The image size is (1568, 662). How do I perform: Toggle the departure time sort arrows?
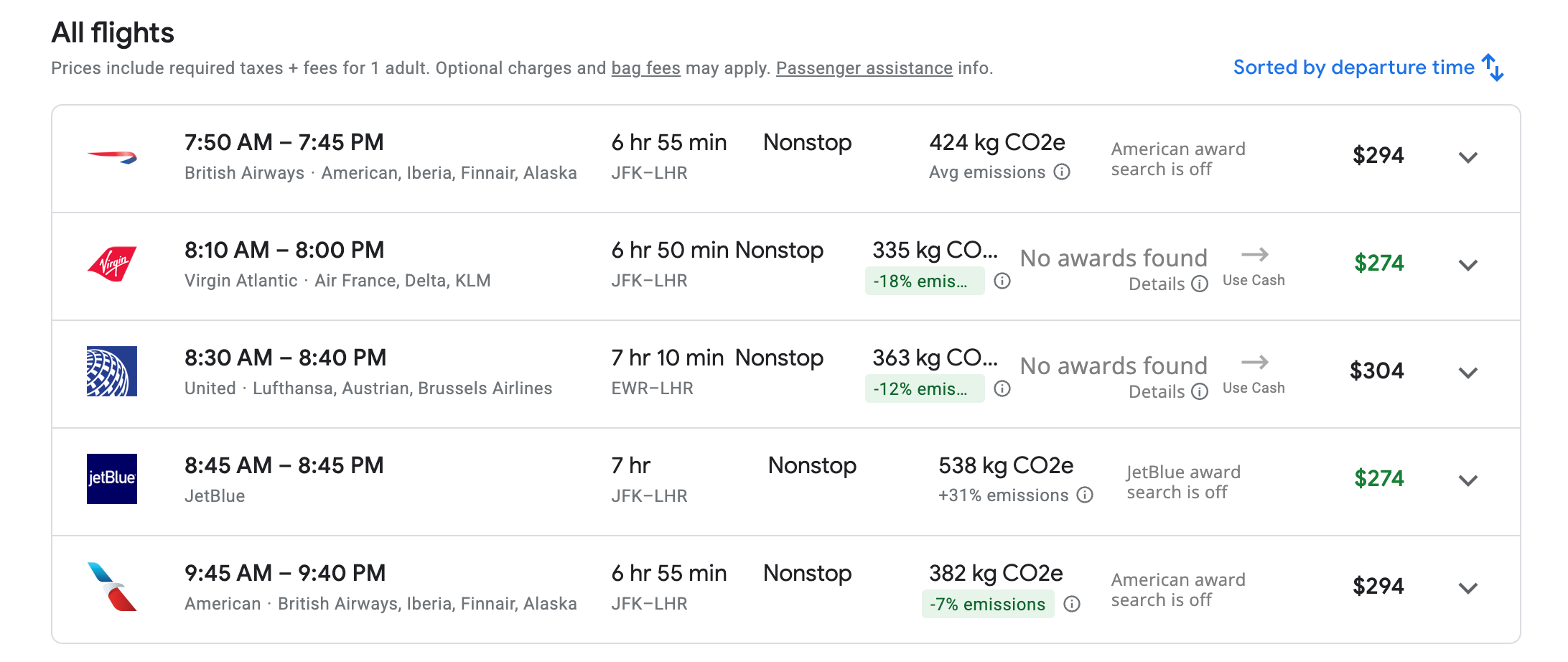coord(1491,67)
